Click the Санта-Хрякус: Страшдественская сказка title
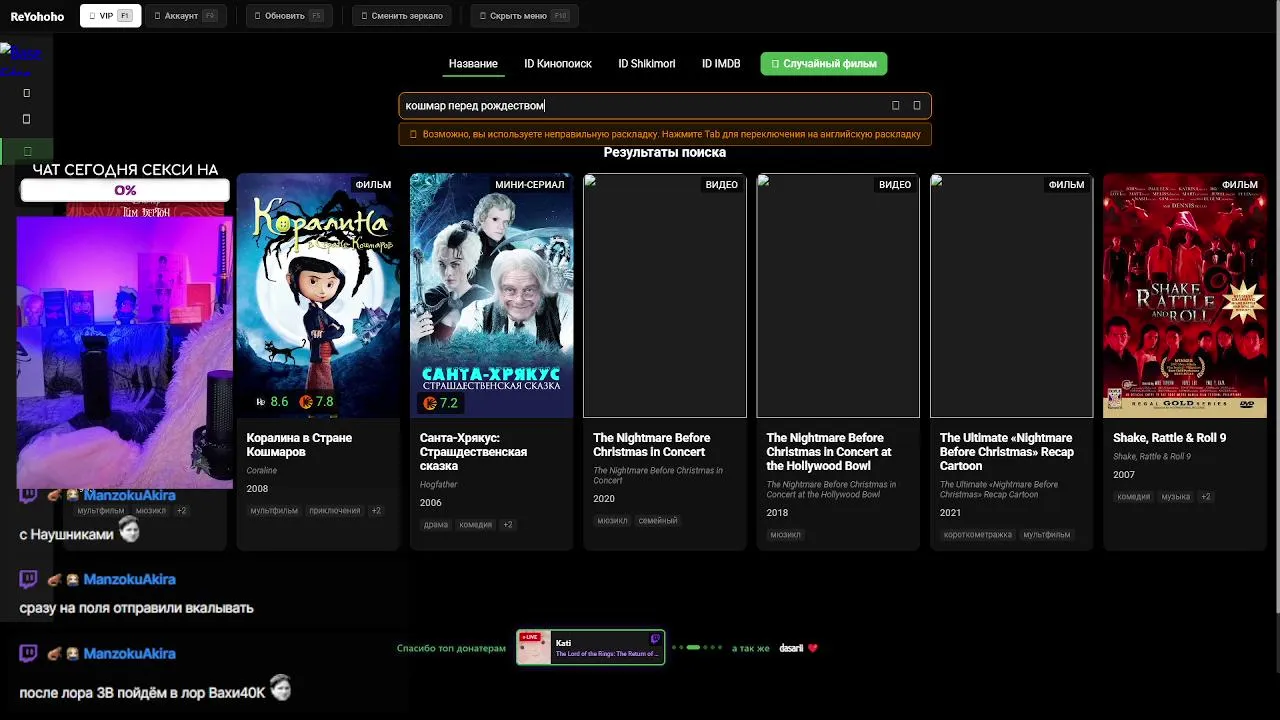 point(473,452)
